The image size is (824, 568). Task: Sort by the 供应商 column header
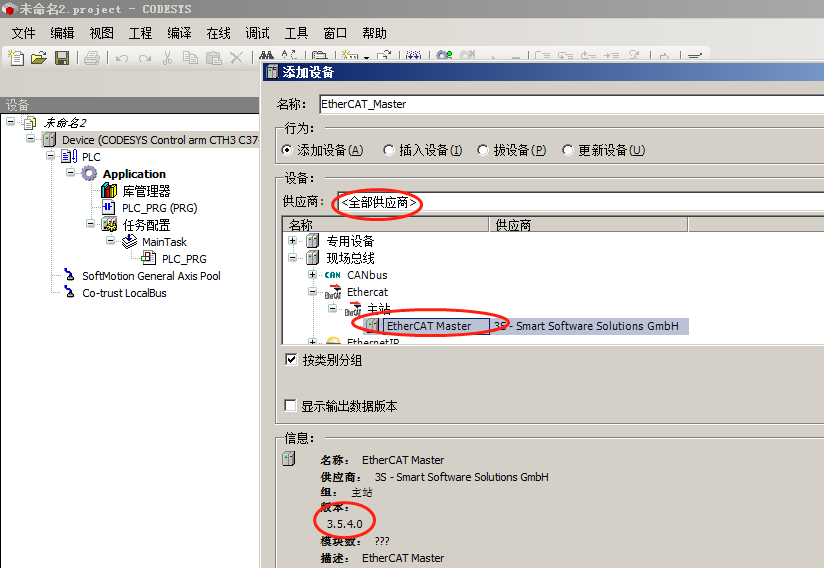pos(588,225)
